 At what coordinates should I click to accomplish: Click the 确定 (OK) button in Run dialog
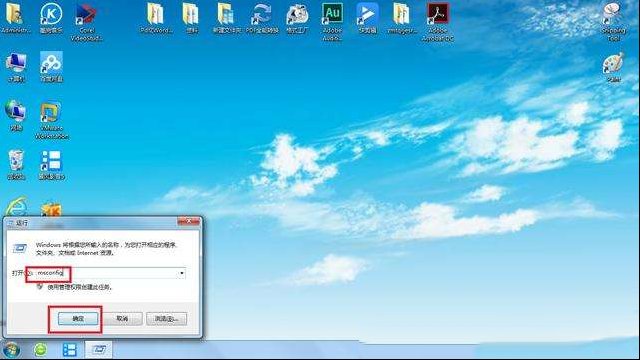click(x=78, y=318)
